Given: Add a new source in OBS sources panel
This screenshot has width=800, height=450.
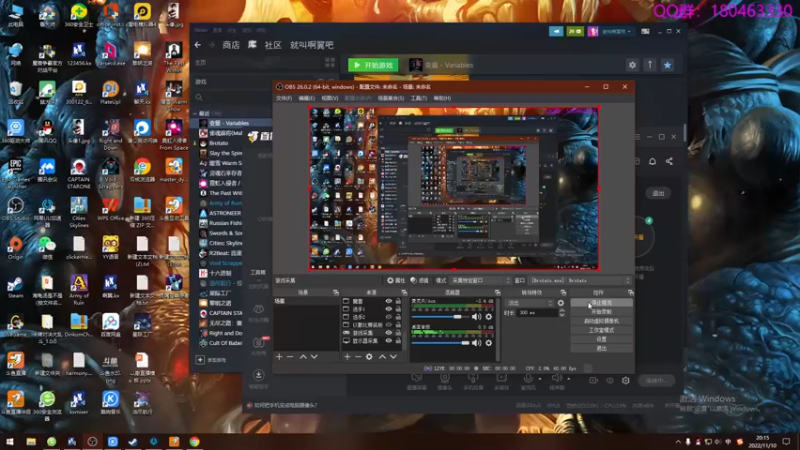Looking at the screenshot, I should point(347,357).
